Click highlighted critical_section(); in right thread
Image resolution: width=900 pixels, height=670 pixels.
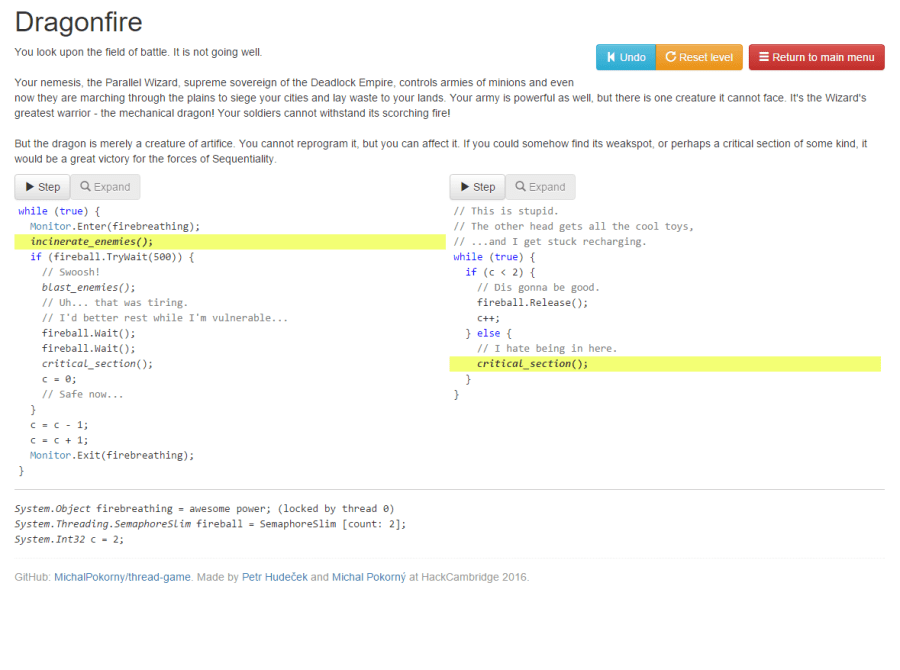[665, 364]
